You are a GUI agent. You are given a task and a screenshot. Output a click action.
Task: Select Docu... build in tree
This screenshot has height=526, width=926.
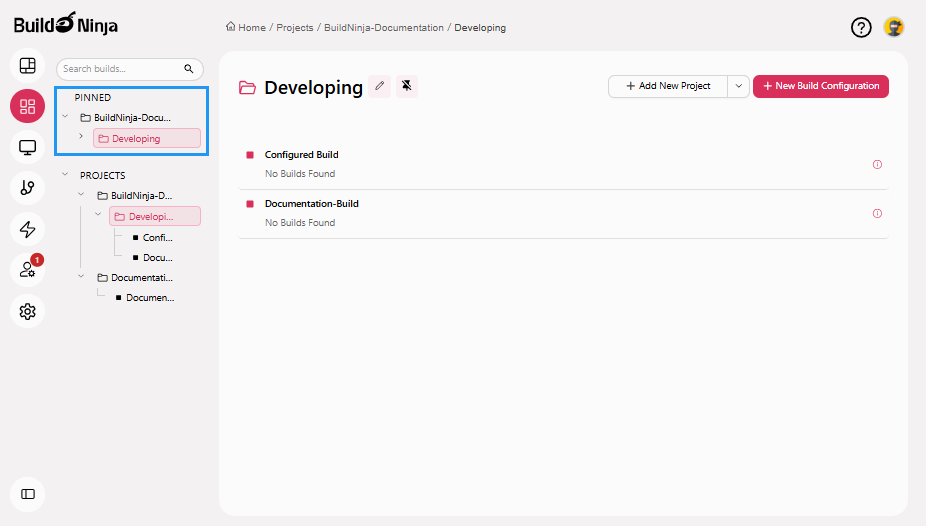pos(152,257)
